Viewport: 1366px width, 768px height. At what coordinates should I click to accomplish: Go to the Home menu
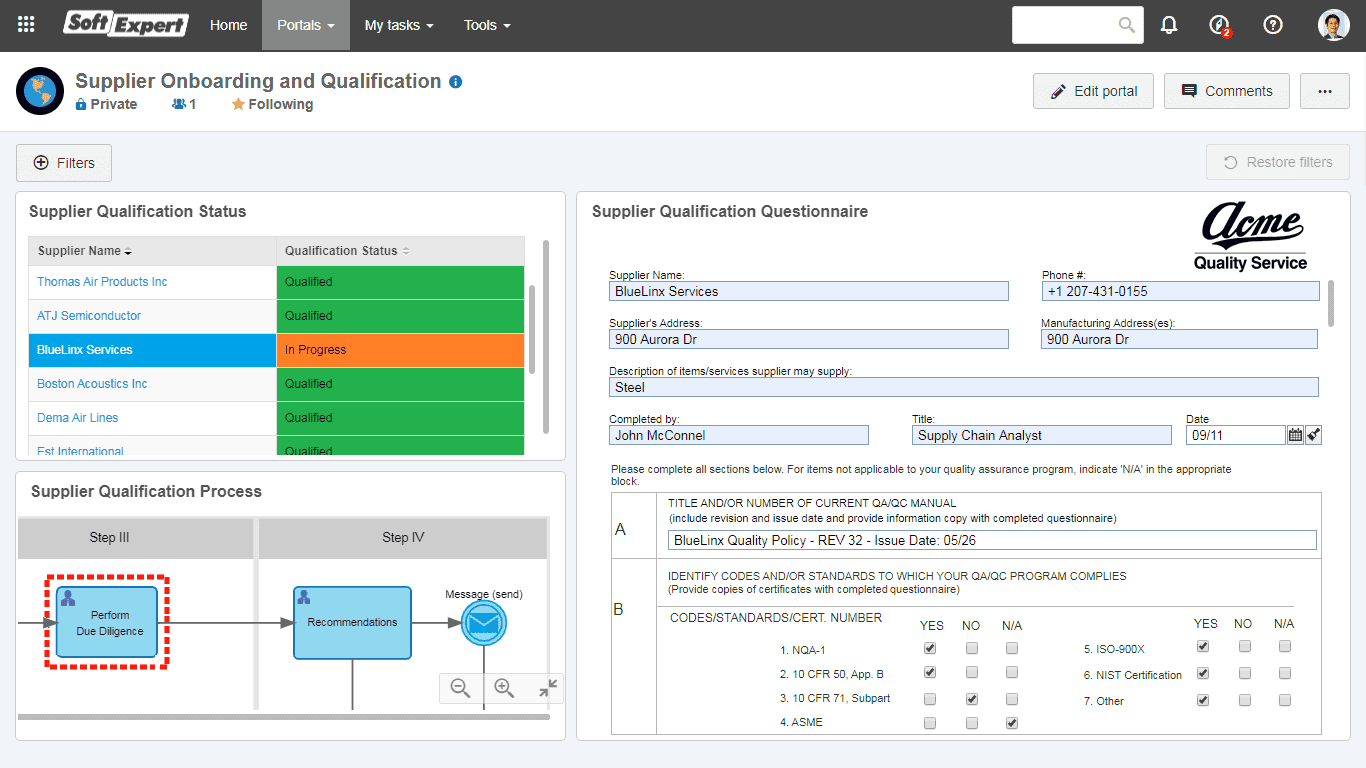coord(229,25)
